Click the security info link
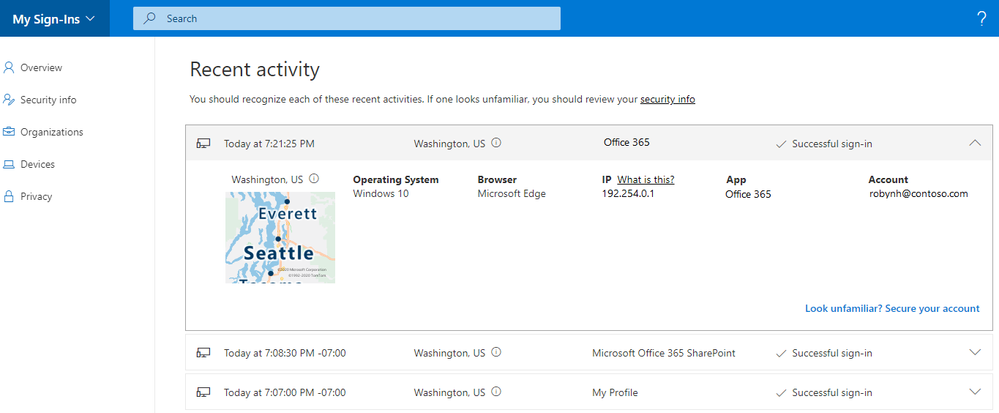Viewport: 999px width, 413px height. (x=667, y=99)
